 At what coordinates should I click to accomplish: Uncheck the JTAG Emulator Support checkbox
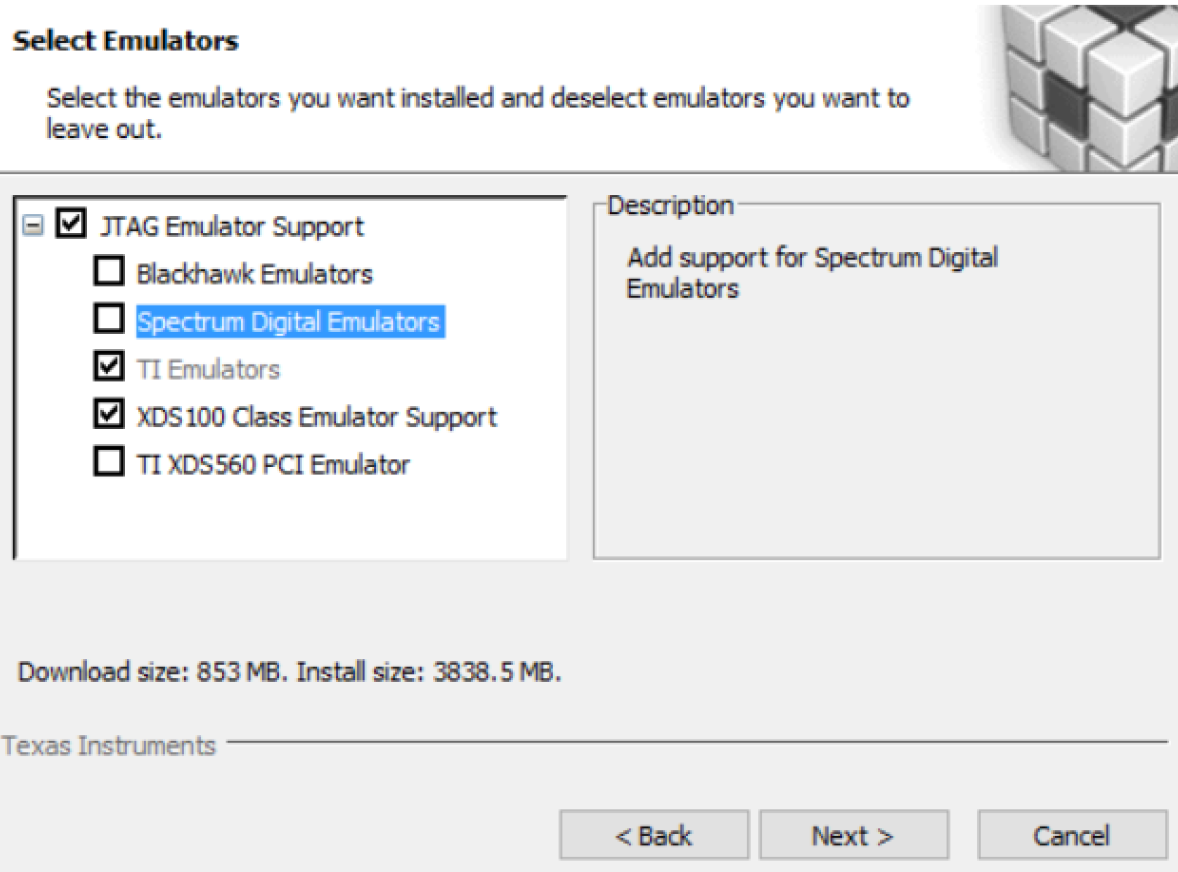pyautogui.click(x=71, y=224)
